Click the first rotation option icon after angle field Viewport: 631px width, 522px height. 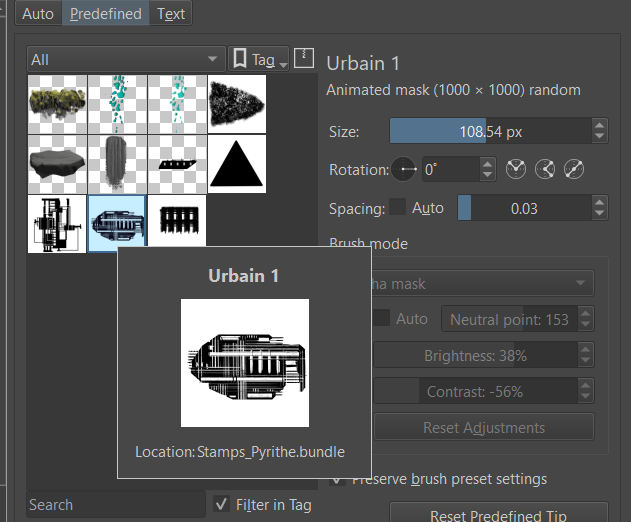[515, 170]
